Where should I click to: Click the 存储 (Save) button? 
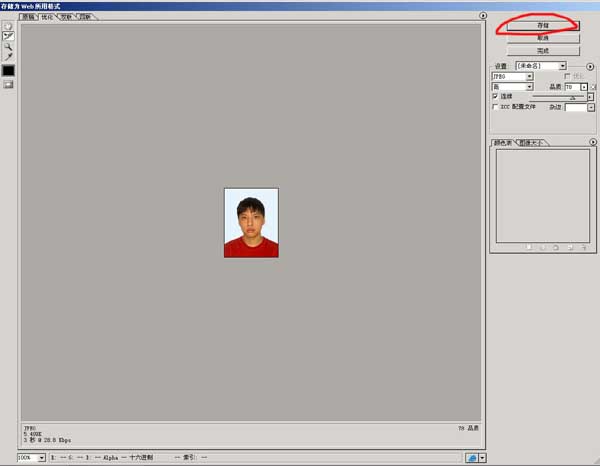tap(543, 25)
